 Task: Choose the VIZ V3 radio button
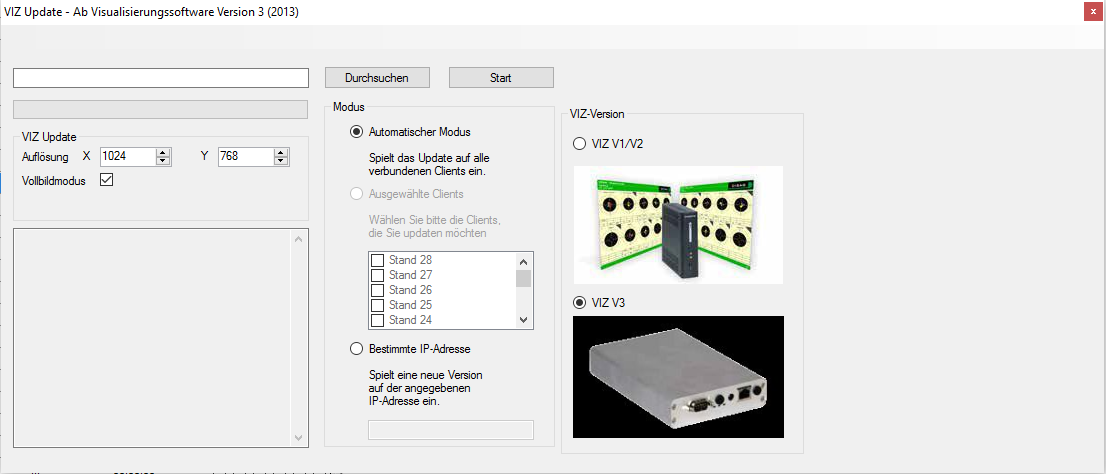(579, 302)
